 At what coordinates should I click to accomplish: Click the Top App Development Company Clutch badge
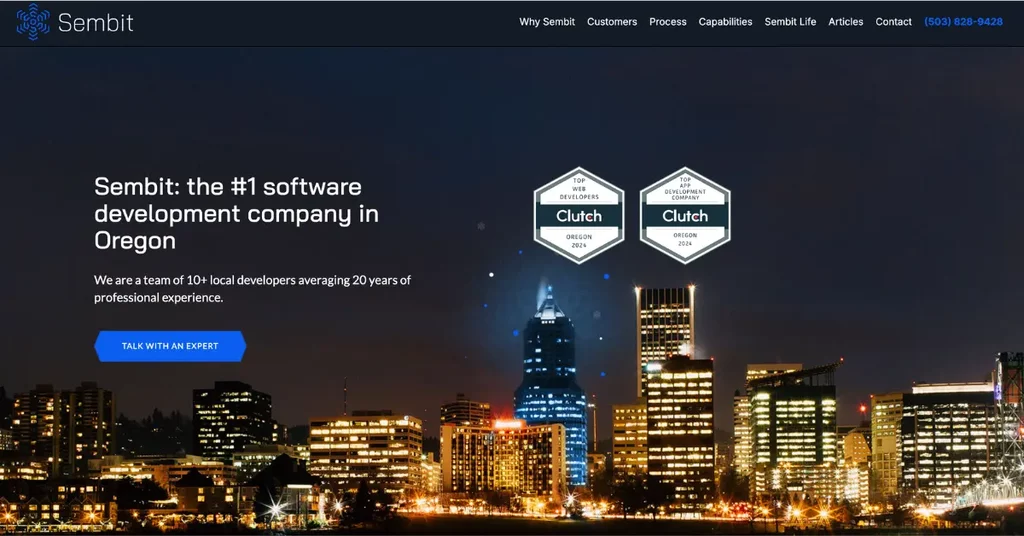[684, 215]
